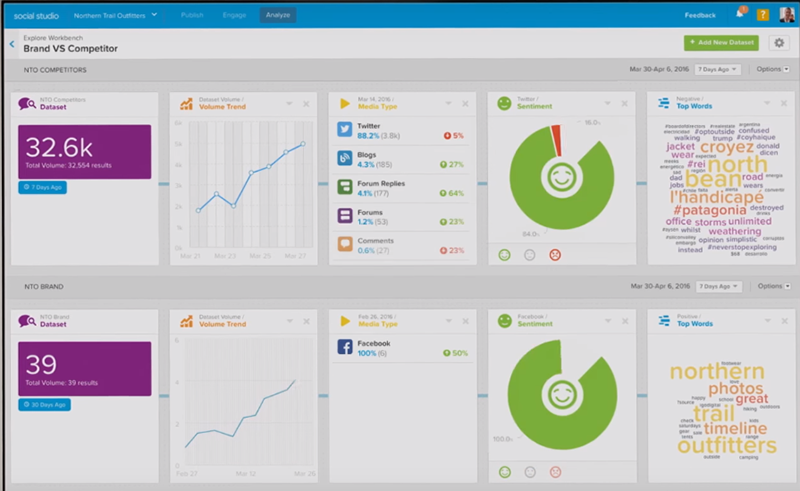Expand 7 Days Ago dropdown for NTO Competitors
The width and height of the screenshot is (800, 491).
tap(718, 70)
